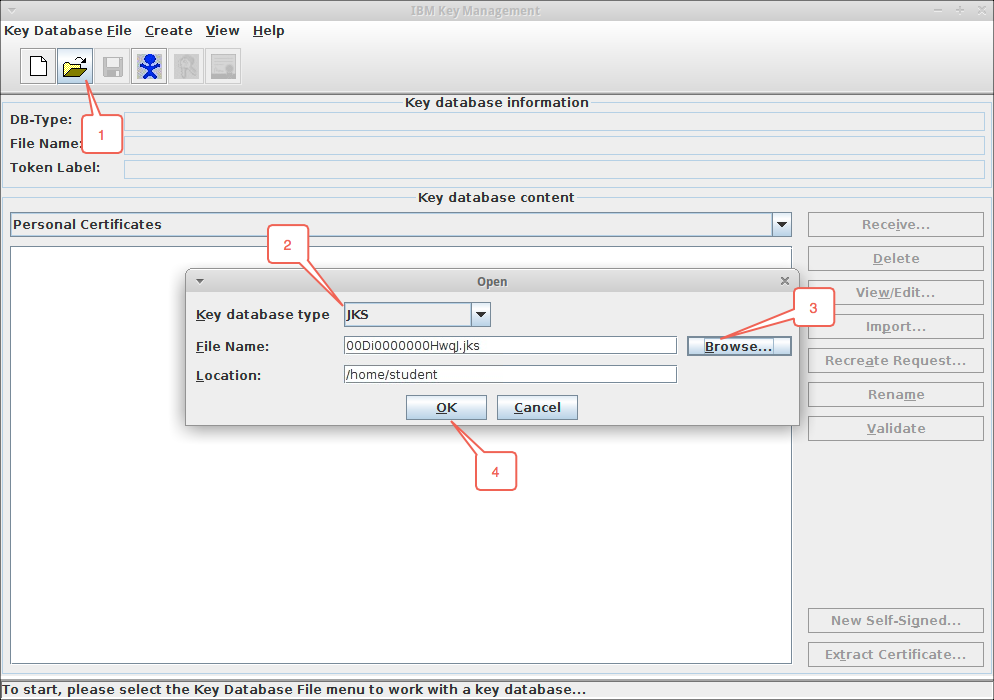Screen dimensions: 994x700
Task: Click the View/Edit... button
Action: click(896, 292)
